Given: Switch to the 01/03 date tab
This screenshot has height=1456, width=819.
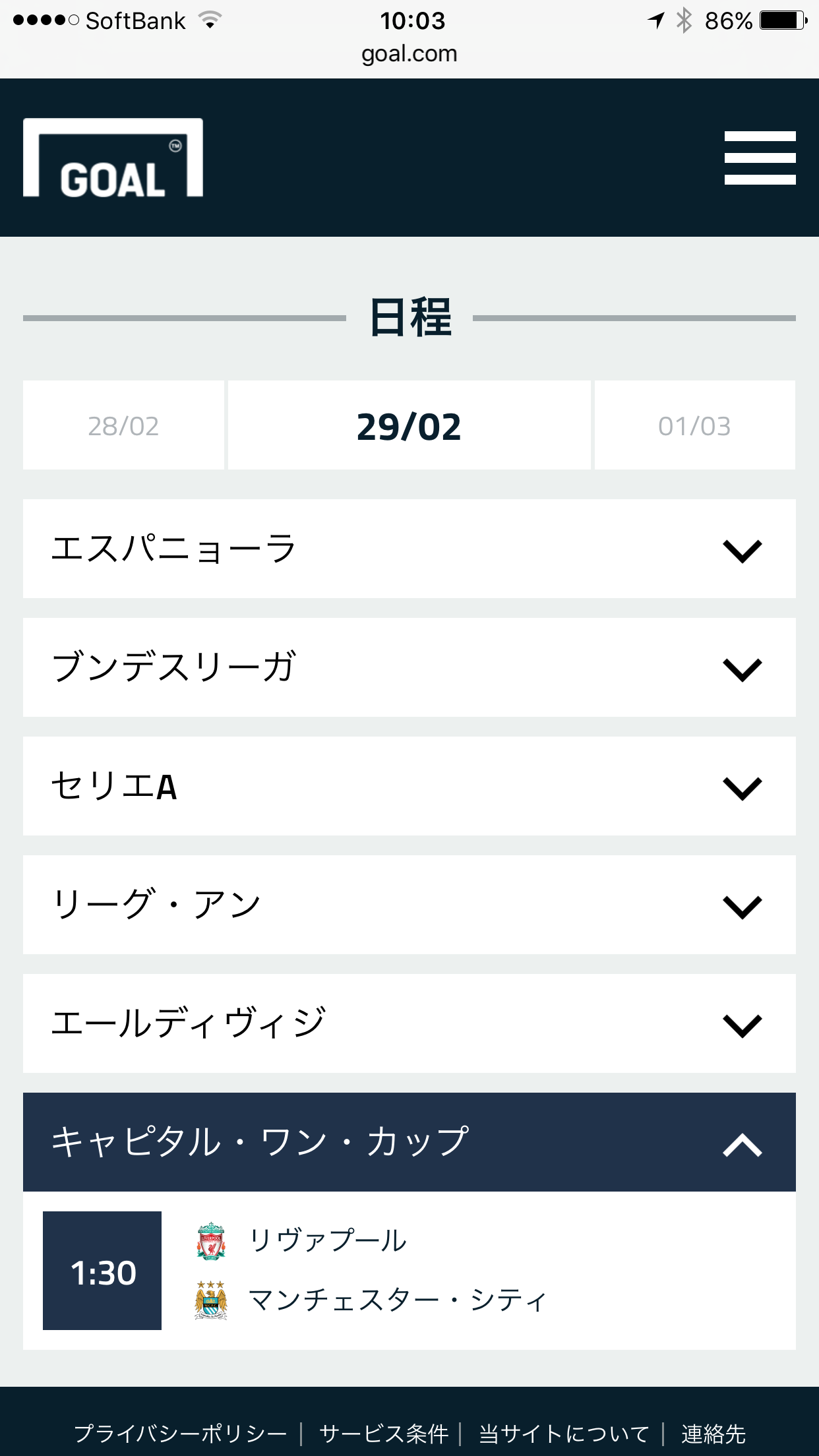Looking at the screenshot, I should [x=694, y=425].
